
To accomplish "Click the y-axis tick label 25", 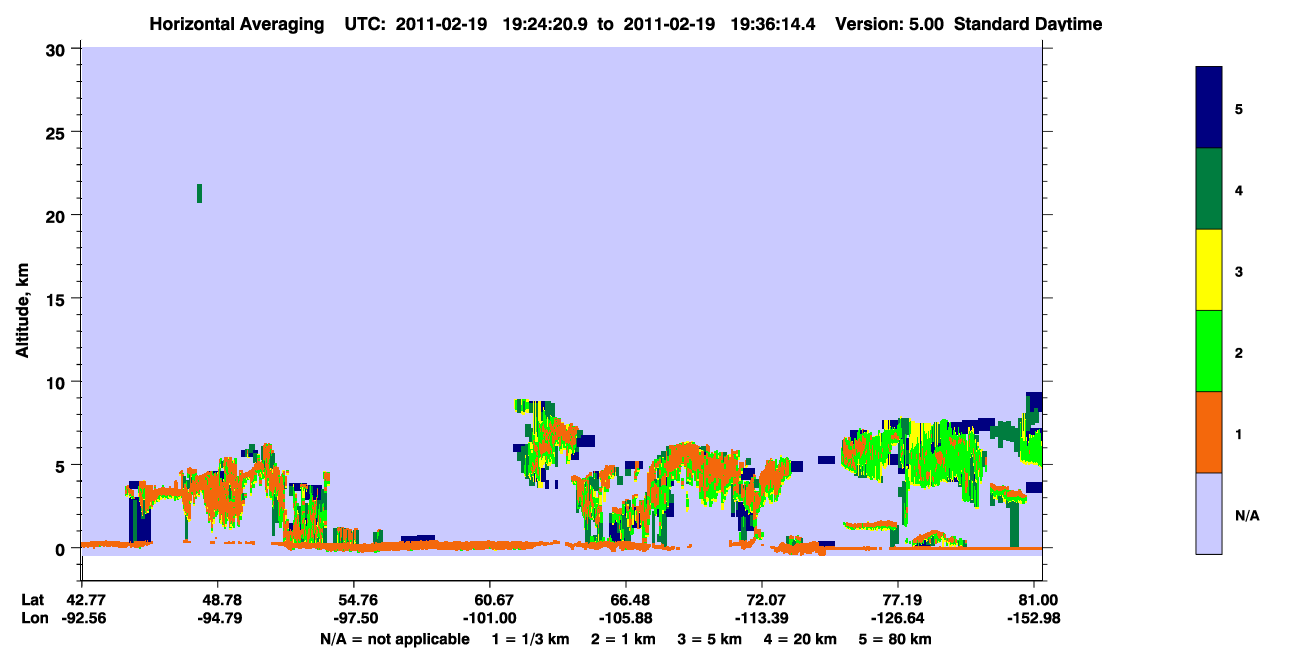I will (58, 132).
